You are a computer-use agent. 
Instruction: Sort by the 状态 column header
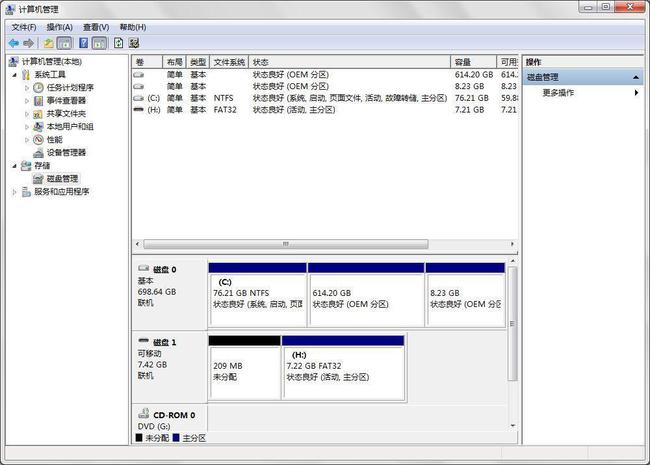tap(349, 62)
